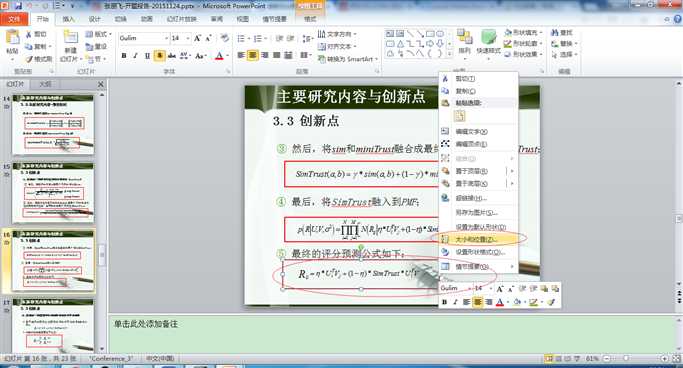The width and height of the screenshot is (683, 368).
Task: Open the Shape Outline dropdown
Action: tap(523, 44)
